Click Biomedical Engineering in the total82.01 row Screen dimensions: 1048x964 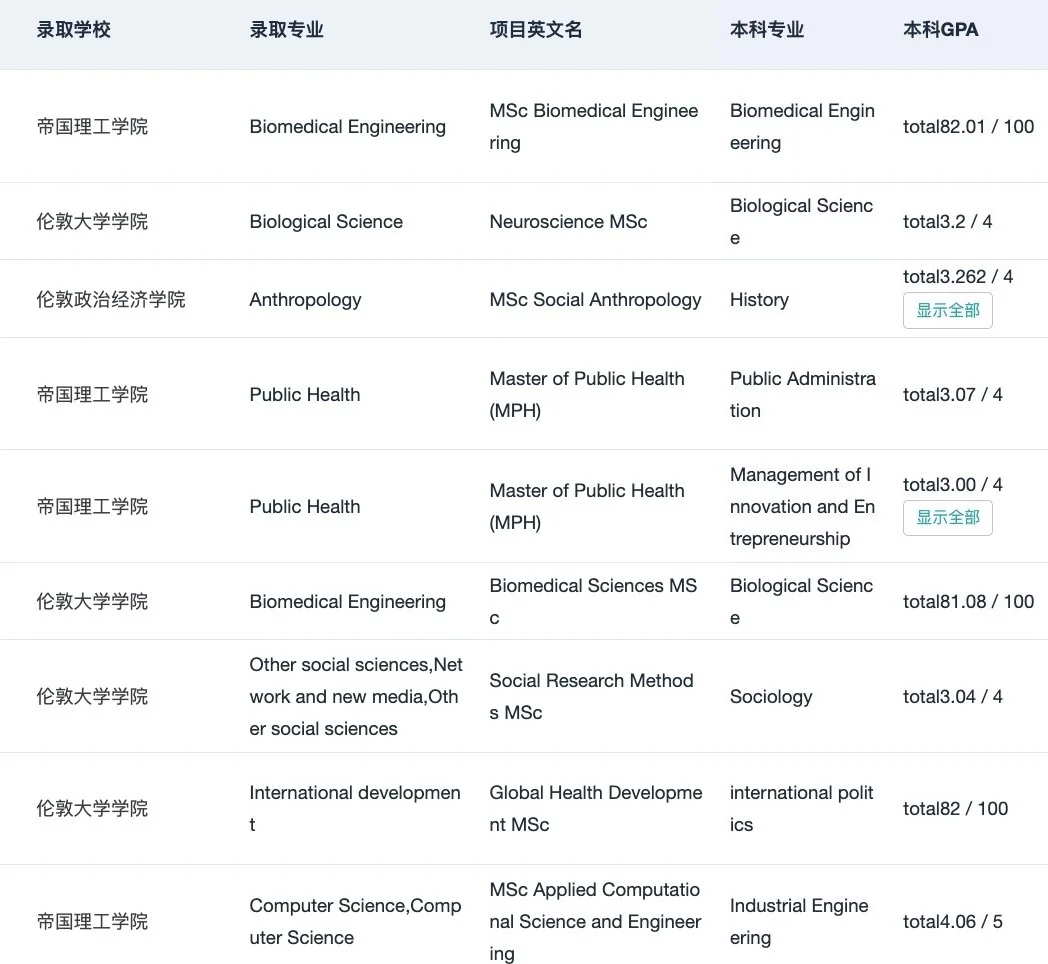[x=348, y=126]
